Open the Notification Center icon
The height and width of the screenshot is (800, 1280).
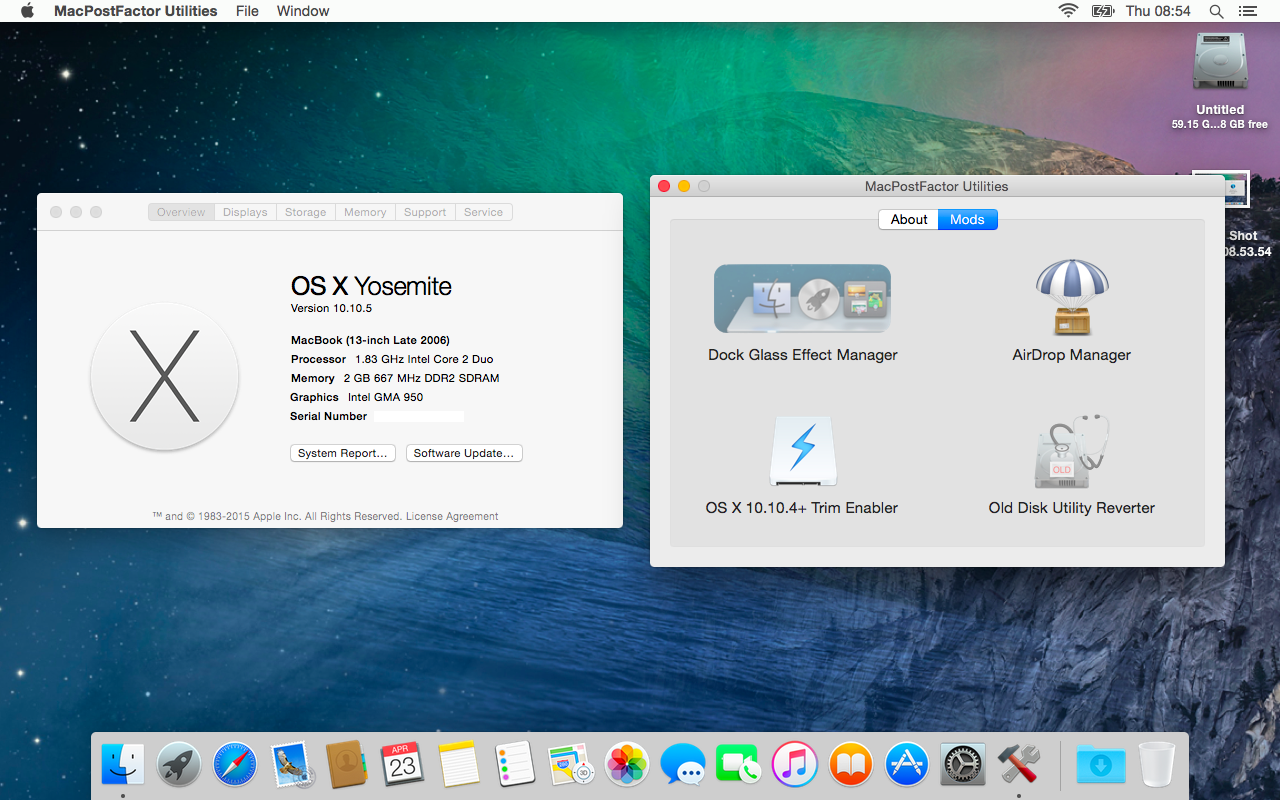pyautogui.click(x=1247, y=11)
